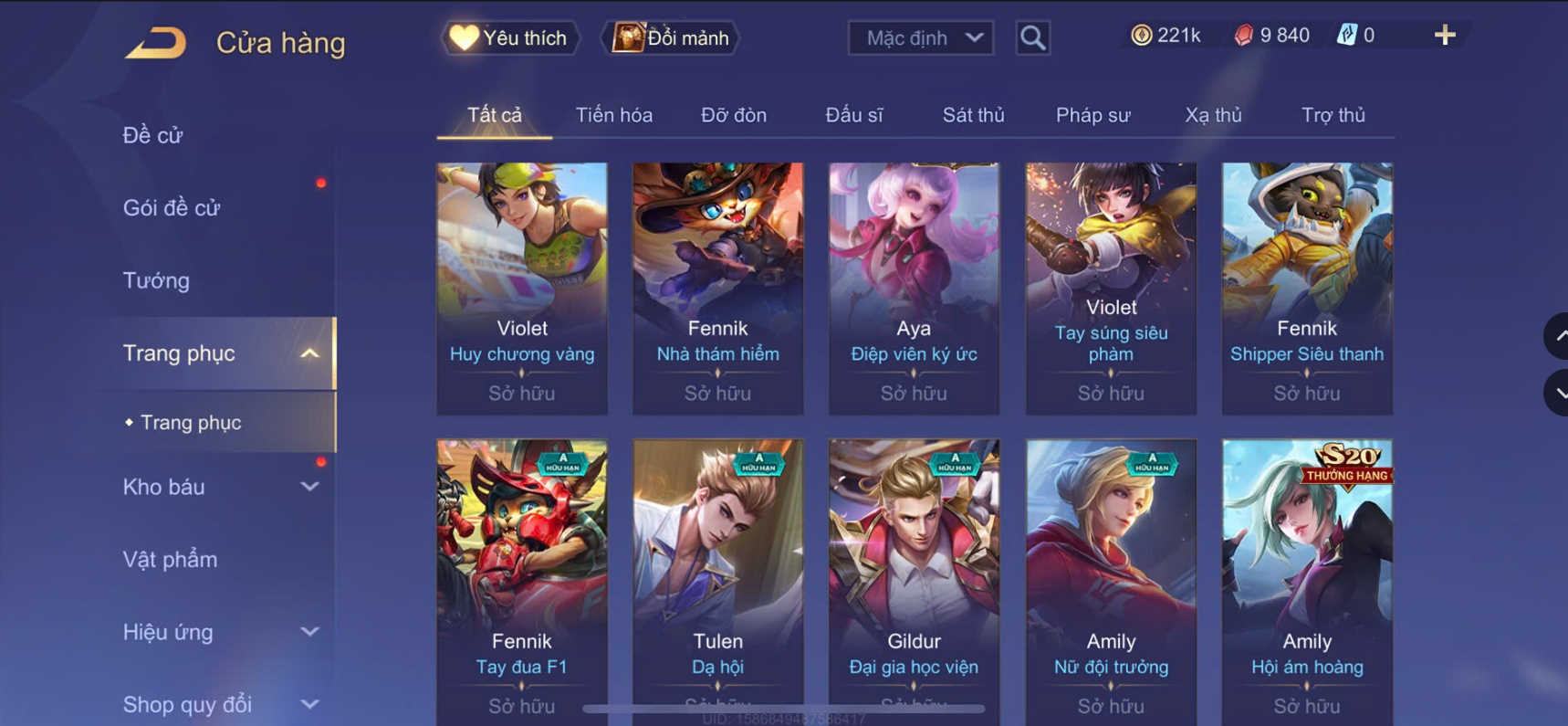Switch to the Pháp sư tab
This screenshot has height=726, width=1568.
[x=1092, y=115]
